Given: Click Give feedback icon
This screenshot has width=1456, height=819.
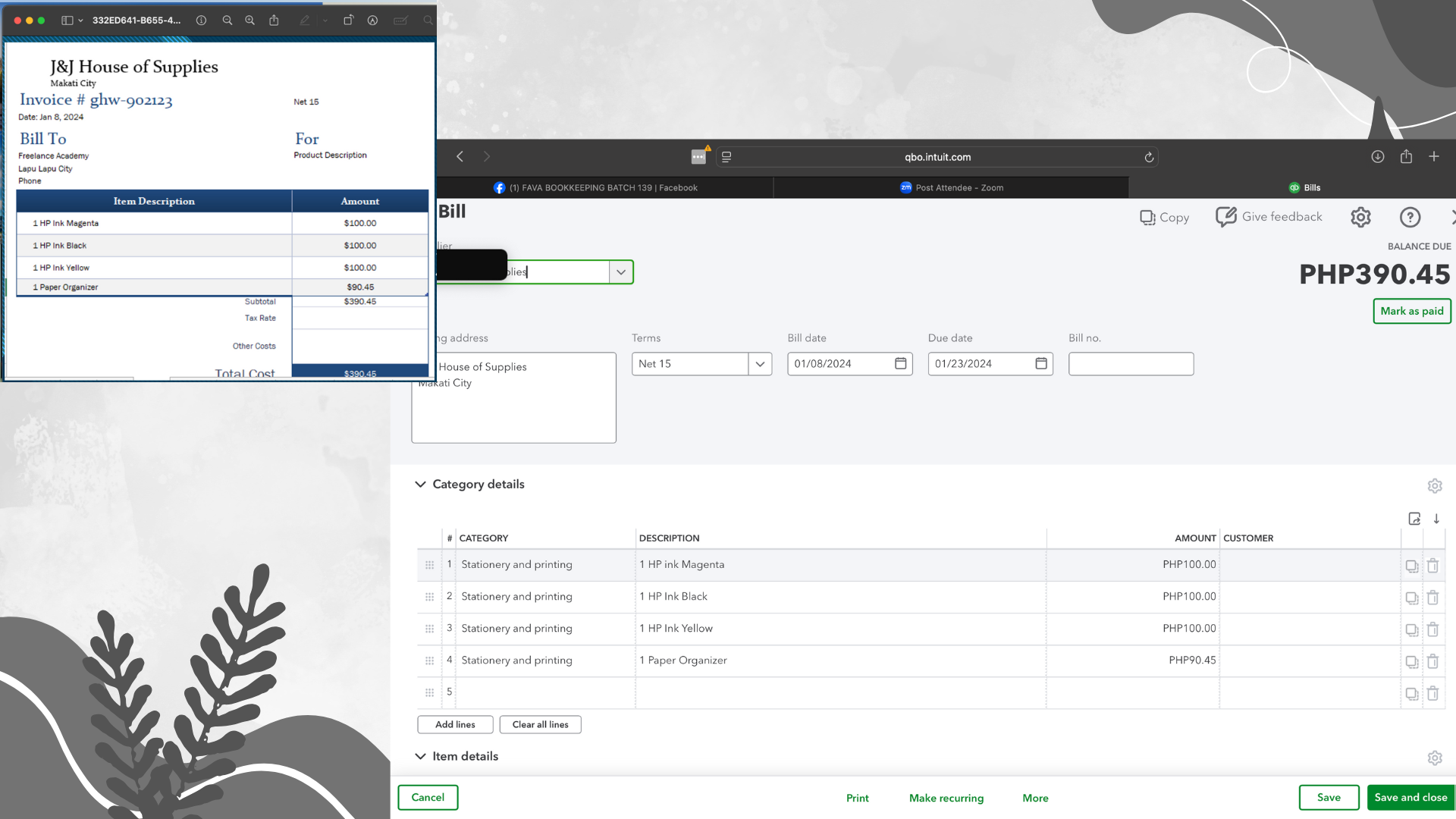Looking at the screenshot, I should click(1226, 217).
